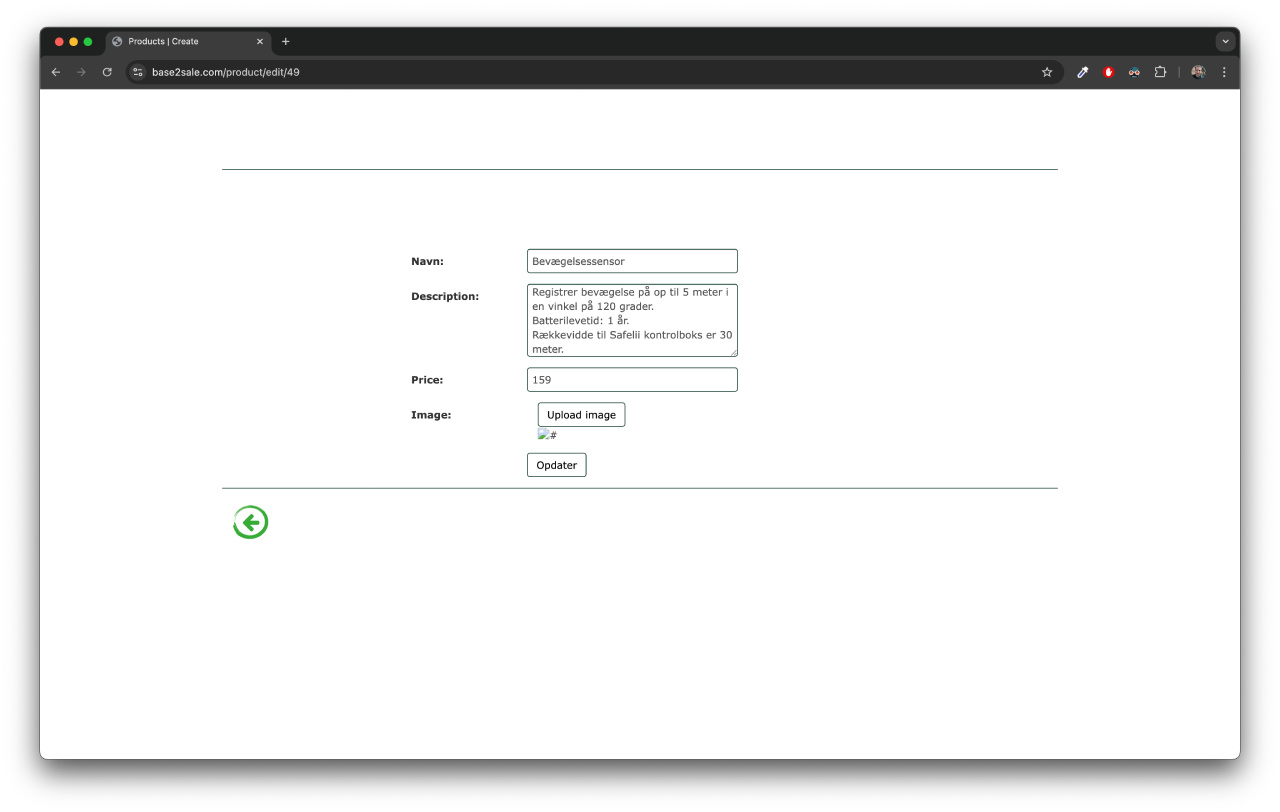Click the green back arrow icon
The image size is (1280, 812).
tap(250, 522)
